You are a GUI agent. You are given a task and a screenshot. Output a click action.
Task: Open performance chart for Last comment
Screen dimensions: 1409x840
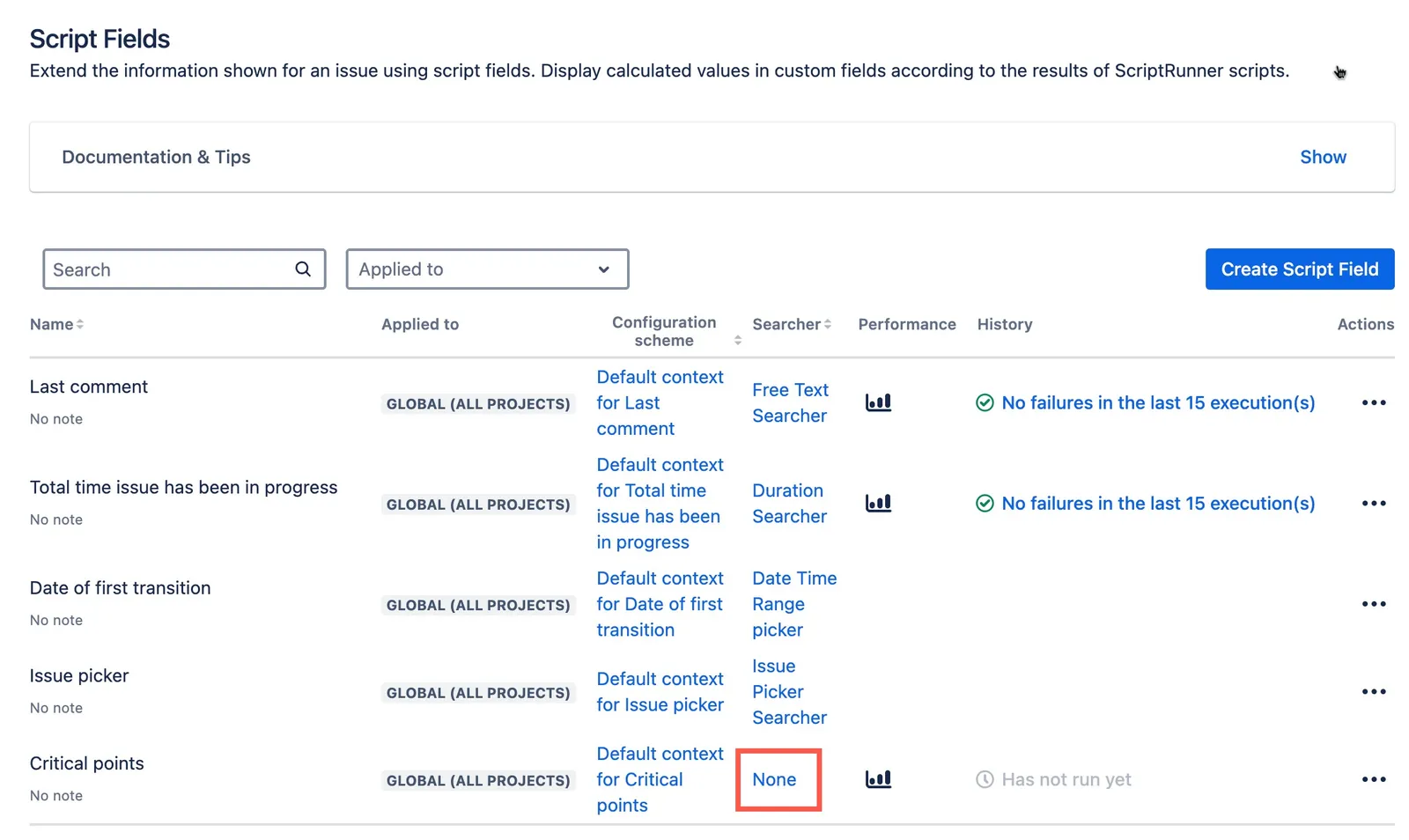click(878, 402)
